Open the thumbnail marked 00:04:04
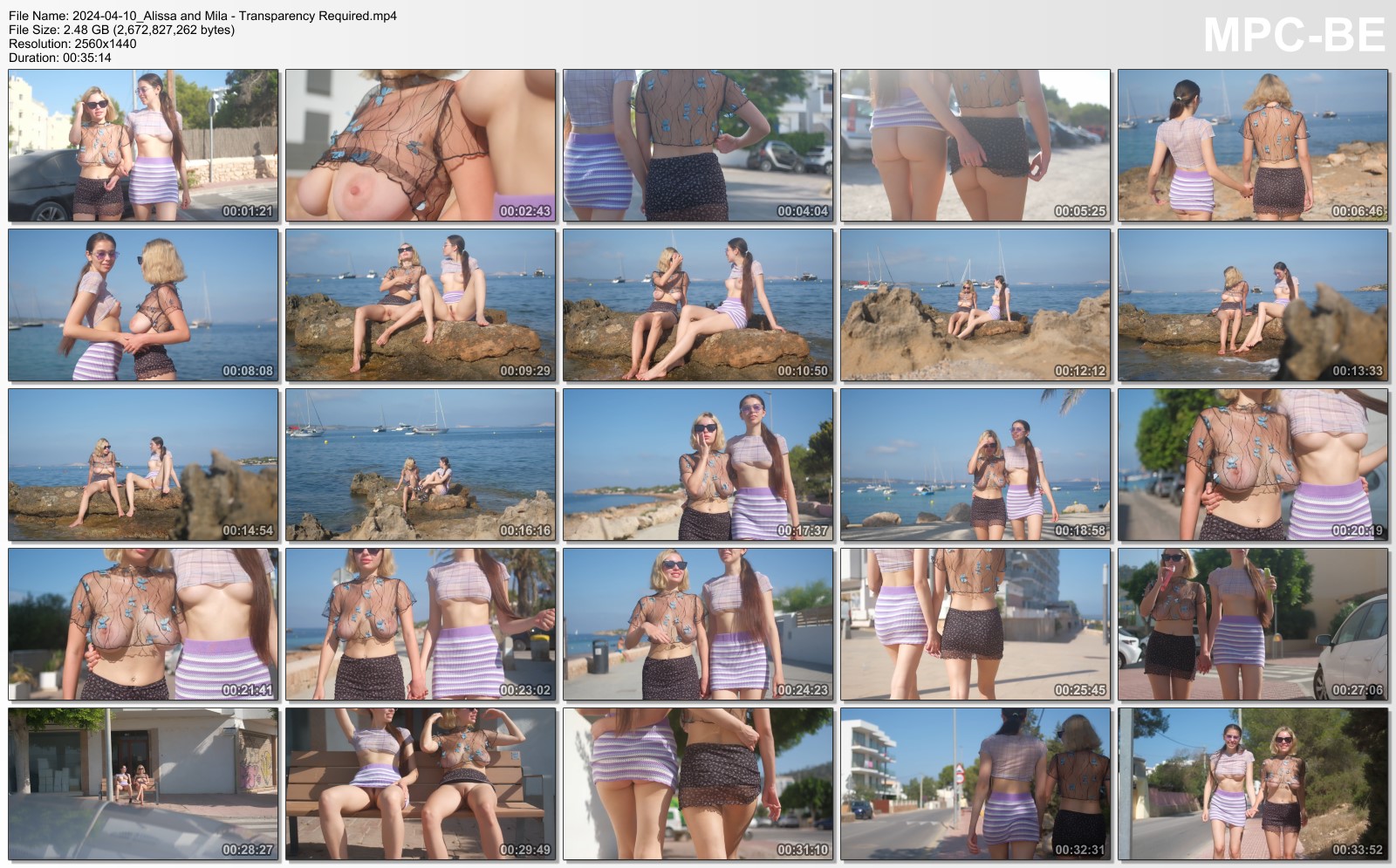The height and width of the screenshot is (868, 1396). click(x=698, y=146)
